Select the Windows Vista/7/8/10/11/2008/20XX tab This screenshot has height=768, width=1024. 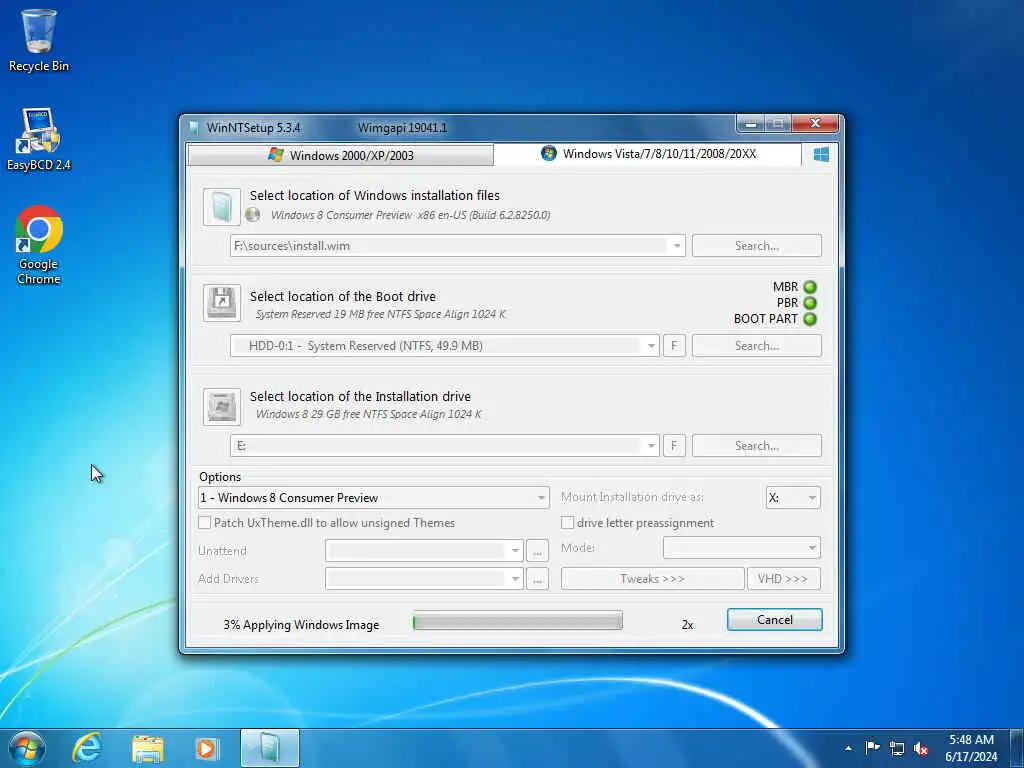(x=647, y=154)
